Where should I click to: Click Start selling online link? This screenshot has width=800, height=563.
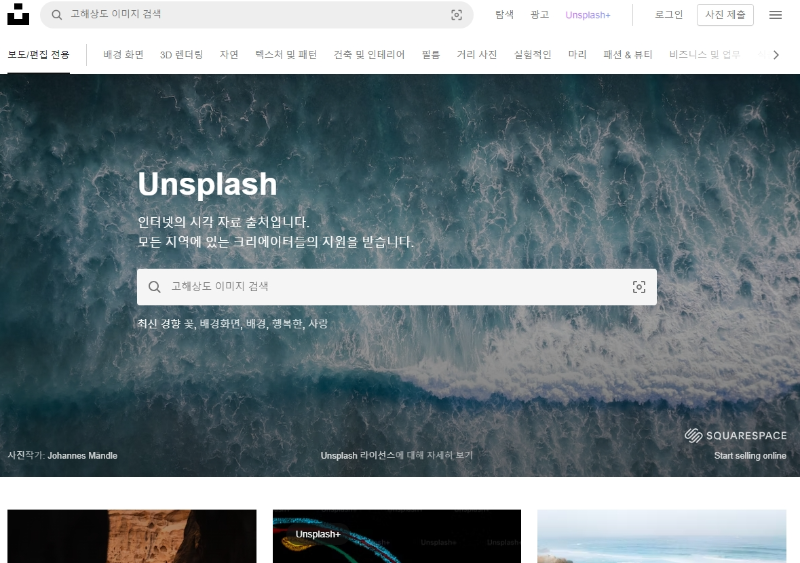[x=750, y=456]
